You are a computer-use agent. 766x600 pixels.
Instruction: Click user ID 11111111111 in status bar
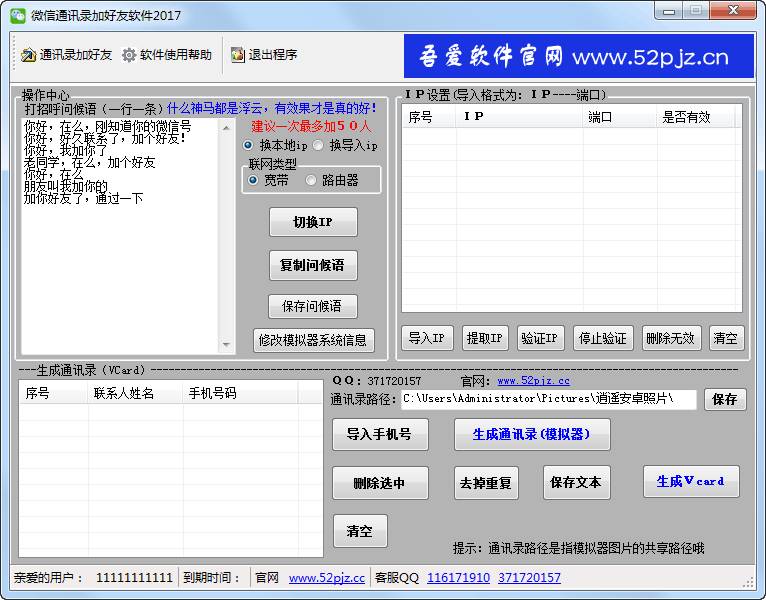coord(134,578)
